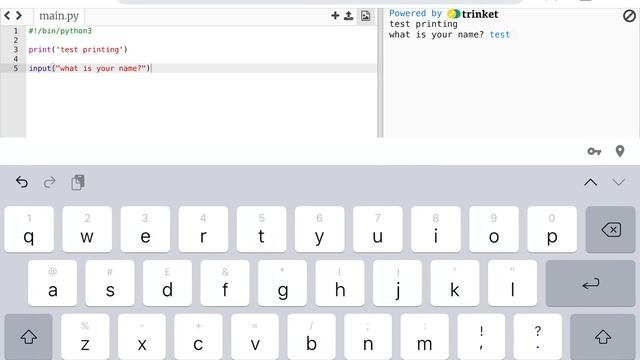Tap the question mark and period key
The image size is (640, 360).
tap(538, 337)
